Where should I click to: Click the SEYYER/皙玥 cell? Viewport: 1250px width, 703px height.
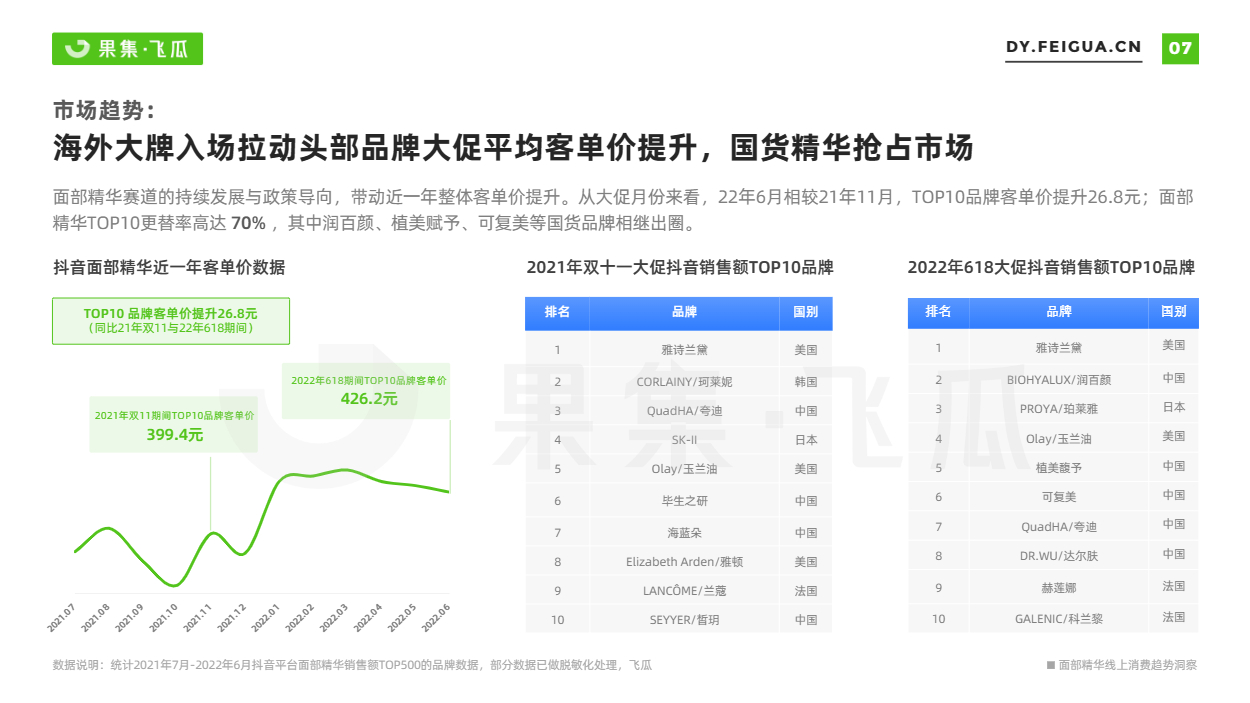coord(684,620)
